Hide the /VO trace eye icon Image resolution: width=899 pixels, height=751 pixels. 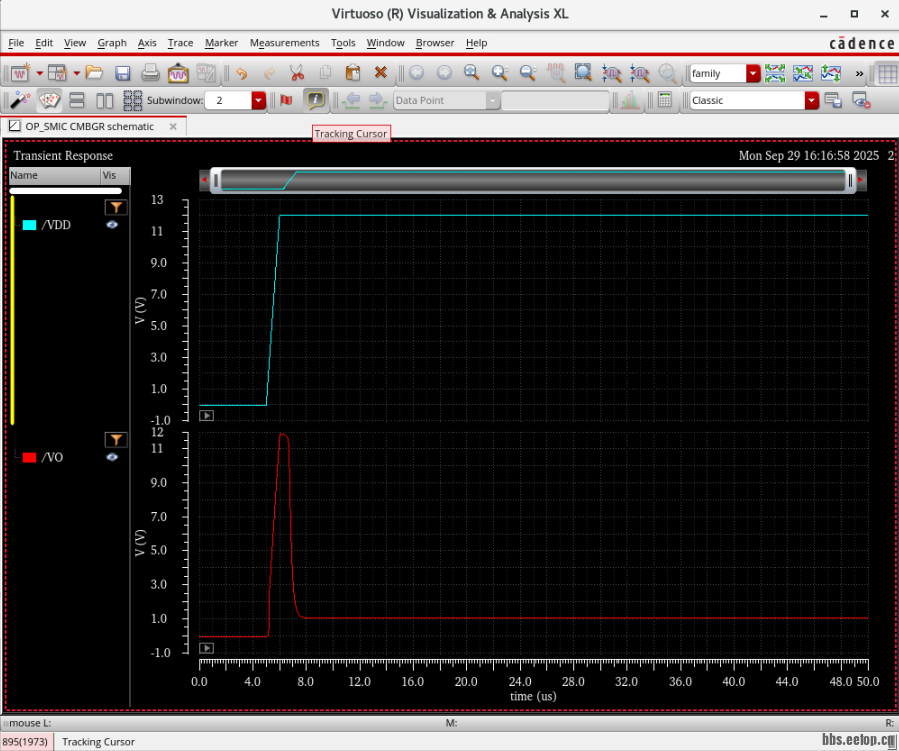(112, 457)
